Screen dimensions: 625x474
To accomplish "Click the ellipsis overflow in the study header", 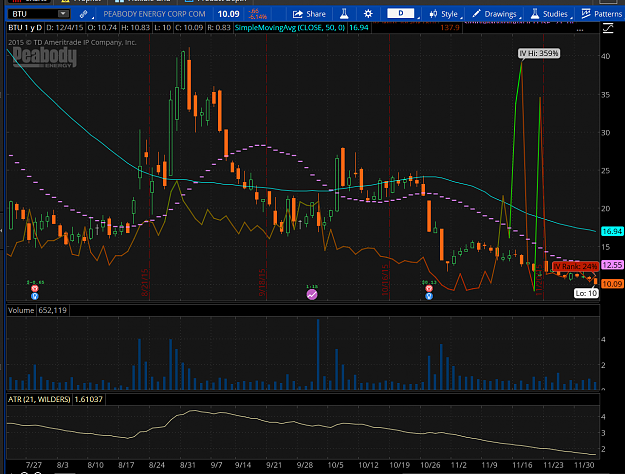I will pyautogui.click(x=580, y=30).
